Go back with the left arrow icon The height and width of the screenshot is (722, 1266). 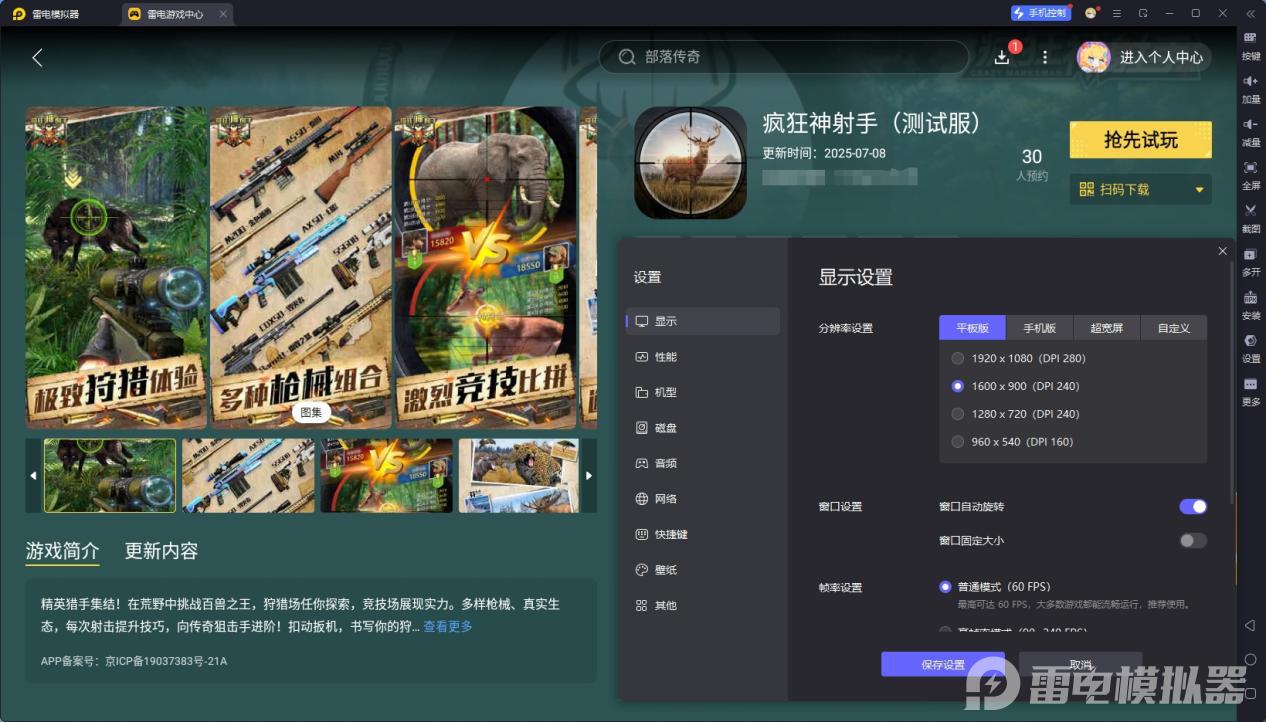pos(37,57)
